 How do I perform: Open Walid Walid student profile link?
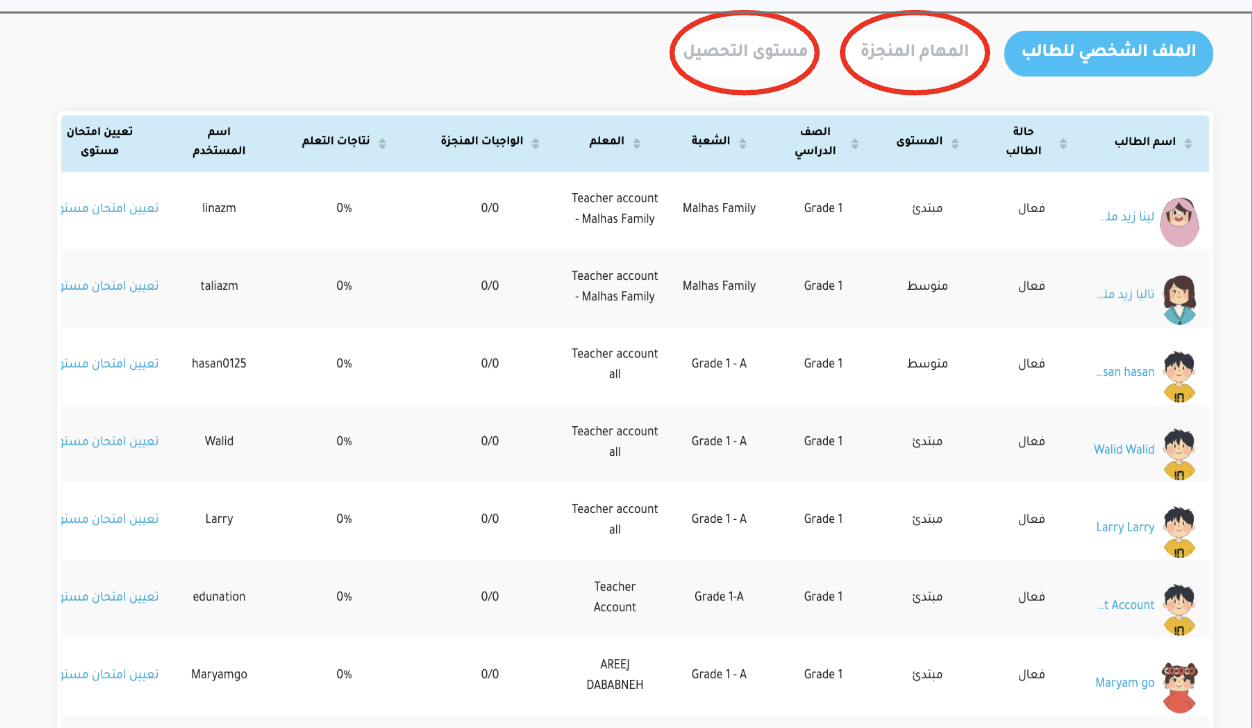point(1124,450)
